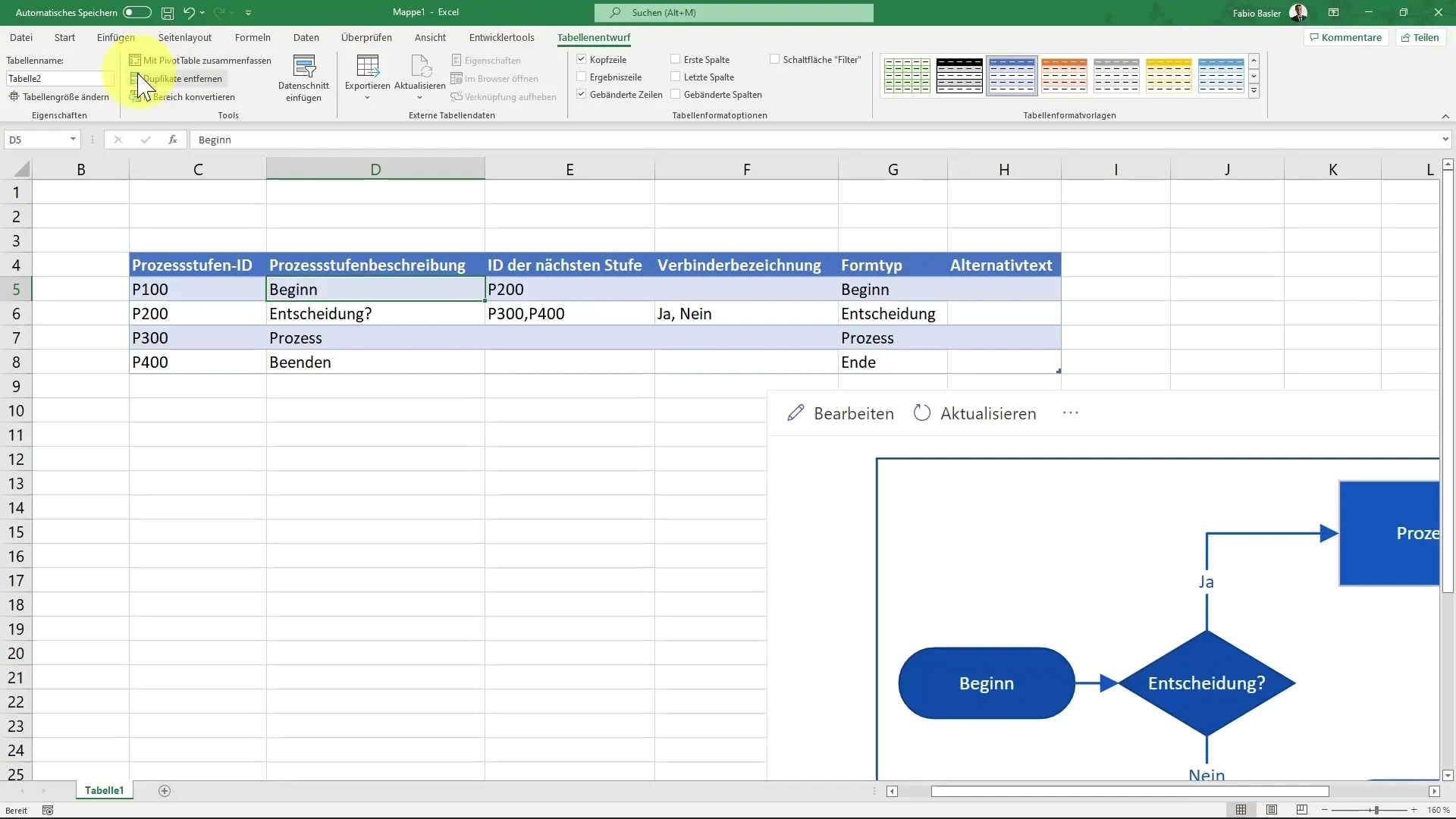
Task: Click In Bereich konvertieren
Action: click(182, 97)
